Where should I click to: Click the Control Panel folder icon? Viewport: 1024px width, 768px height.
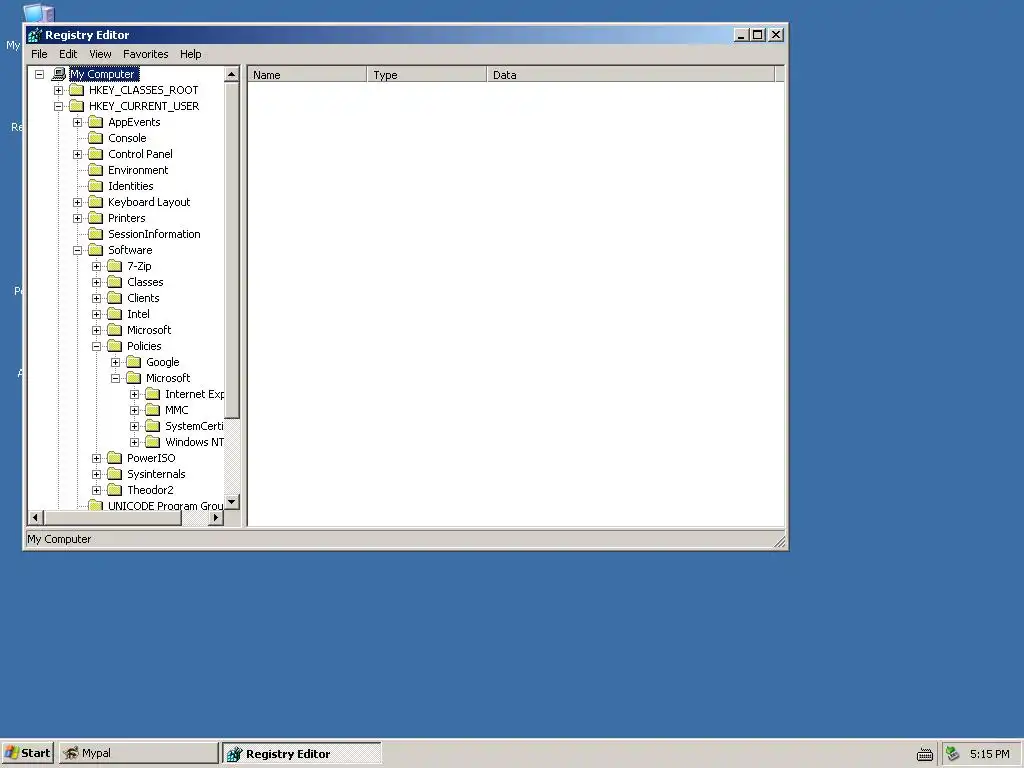(x=96, y=154)
